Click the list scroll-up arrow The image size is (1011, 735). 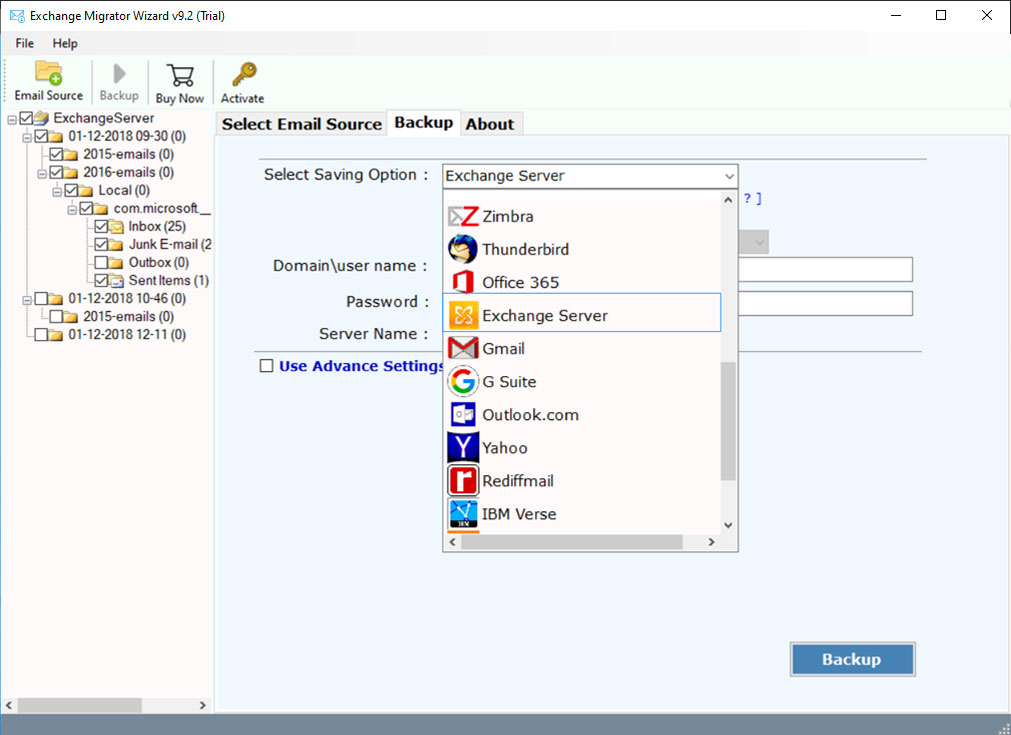(728, 200)
